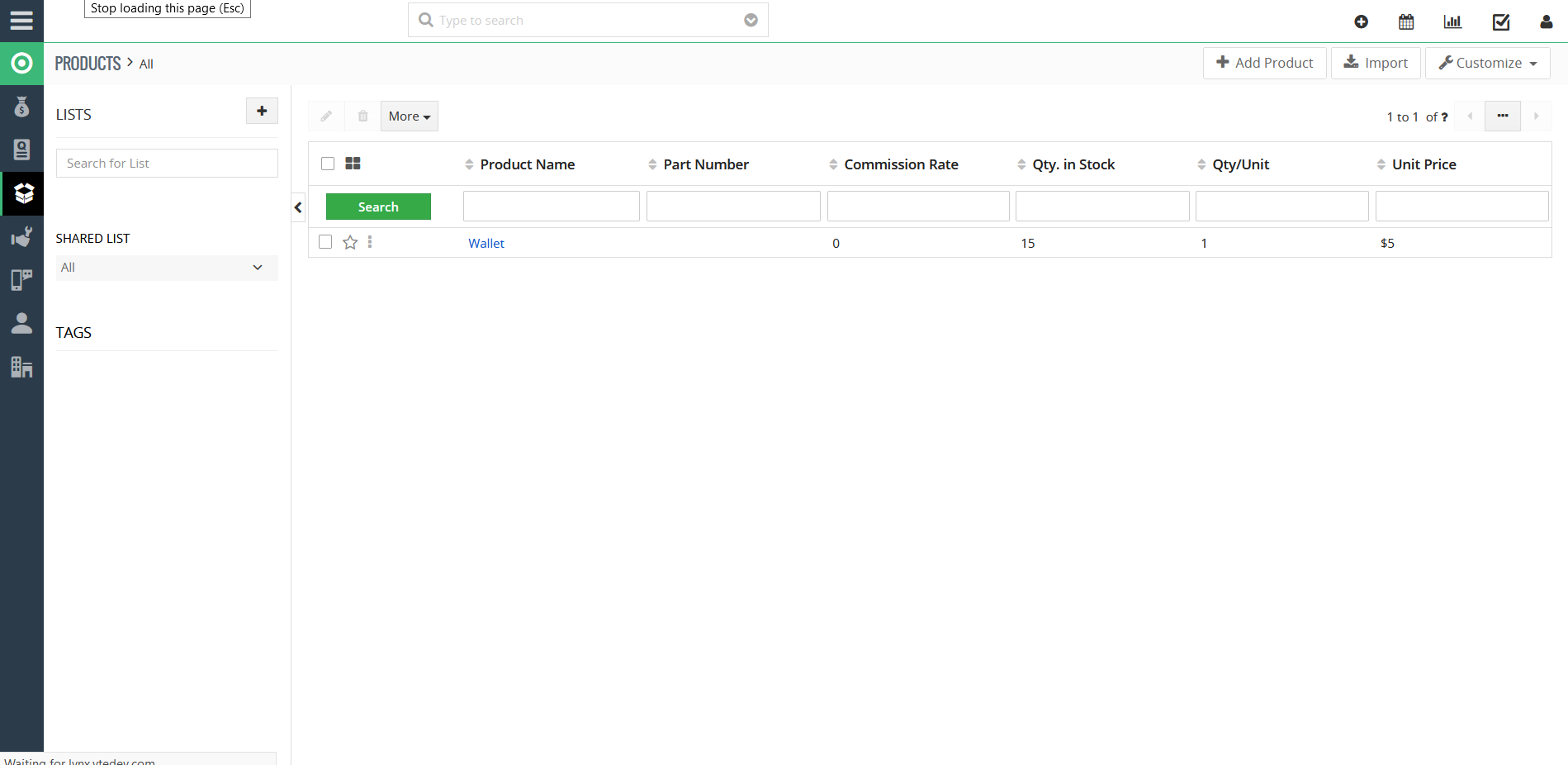Focus the Part Number filter field
The image size is (1568, 765).
(x=733, y=206)
